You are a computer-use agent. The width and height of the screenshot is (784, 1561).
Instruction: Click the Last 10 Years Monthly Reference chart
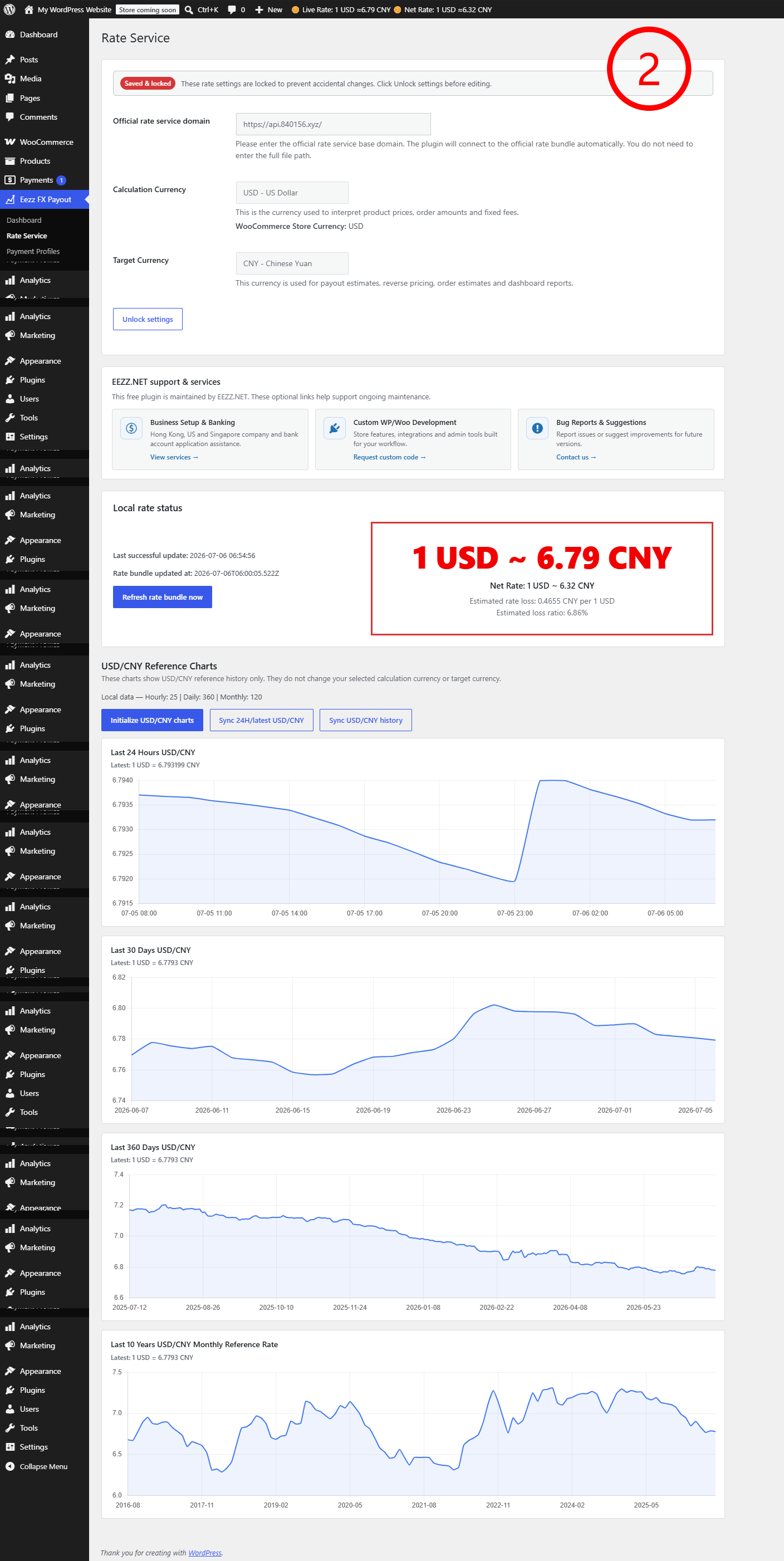pyautogui.click(x=422, y=1433)
